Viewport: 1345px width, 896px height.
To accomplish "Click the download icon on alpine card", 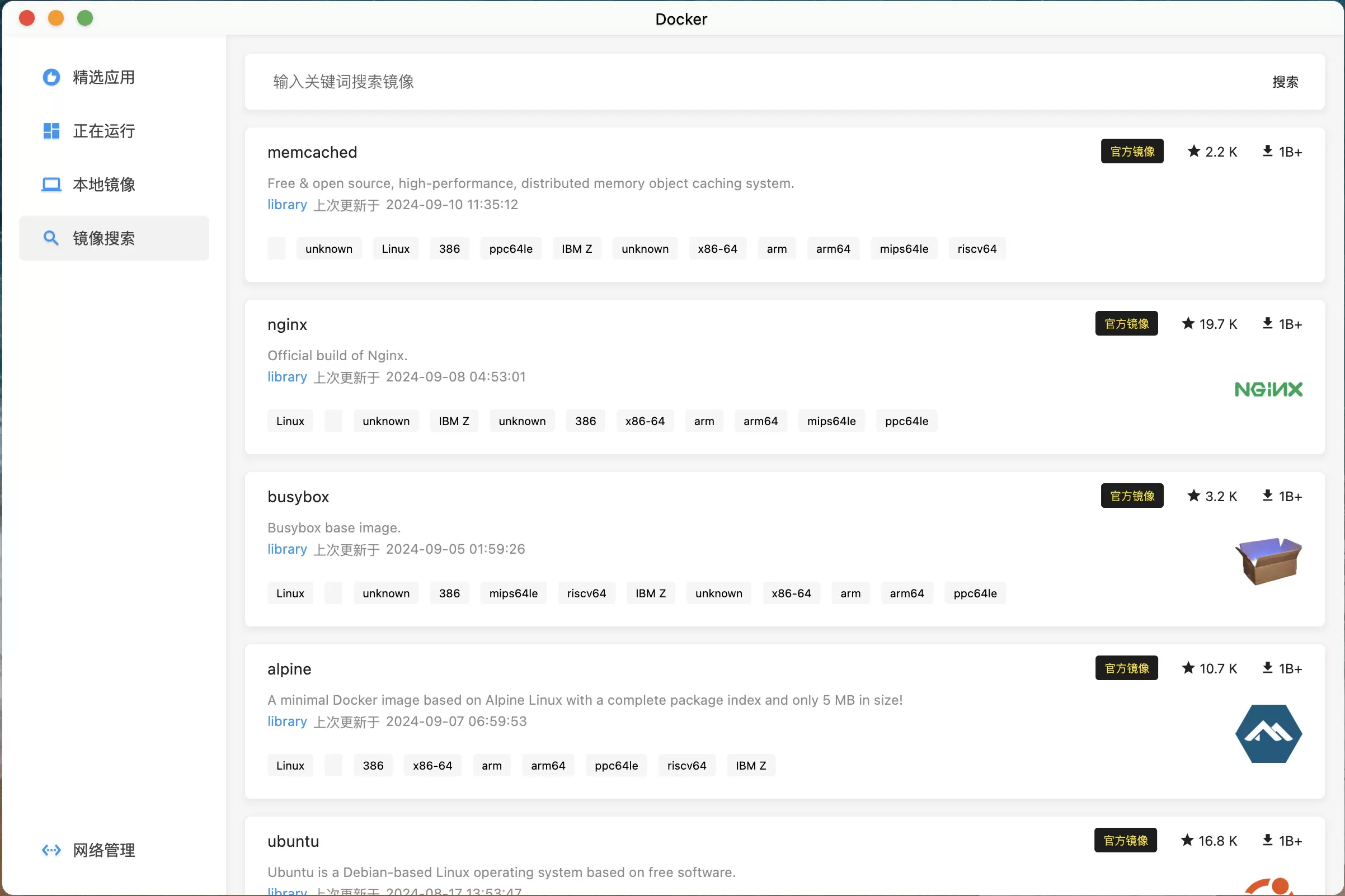I will click(1267, 668).
